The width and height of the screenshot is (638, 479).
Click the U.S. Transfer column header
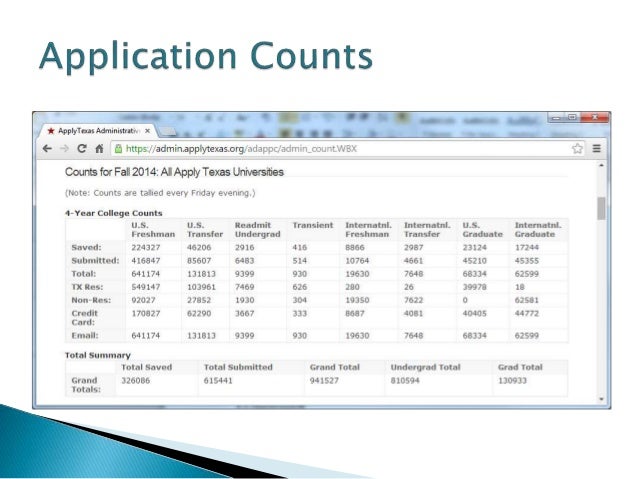click(x=205, y=230)
